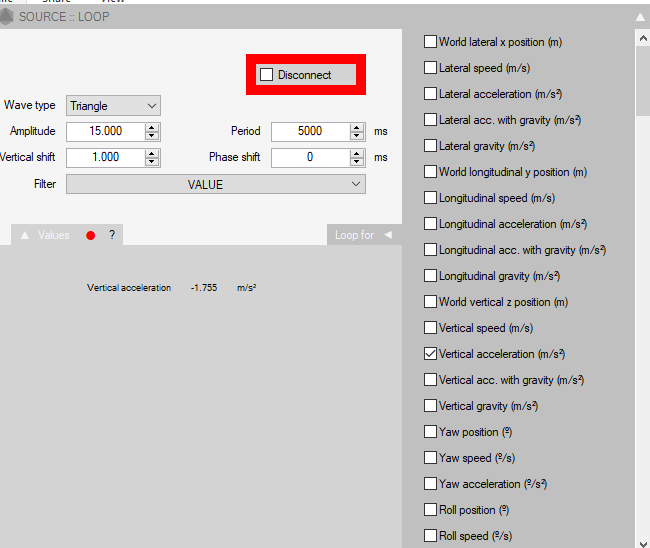Screen dimensions: 650x548
Task: Increase Phase shift with the up arrow
Action: [x=357, y=153]
